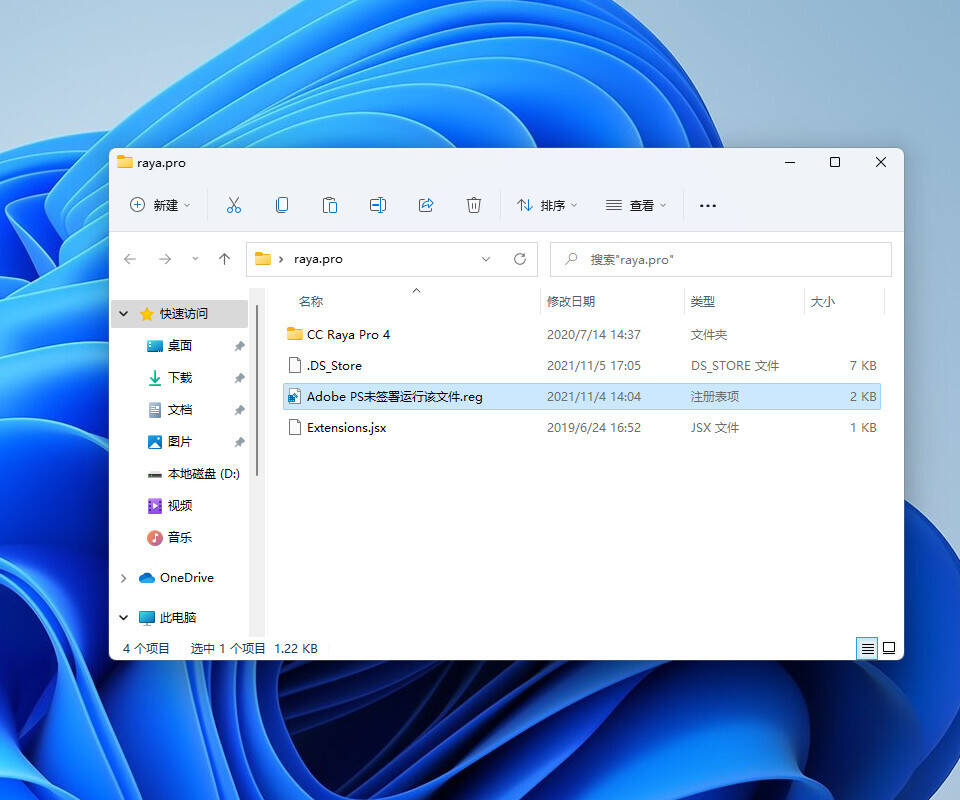This screenshot has width=960, height=800.
Task: Click the Delete trash can icon
Action: [x=474, y=205]
